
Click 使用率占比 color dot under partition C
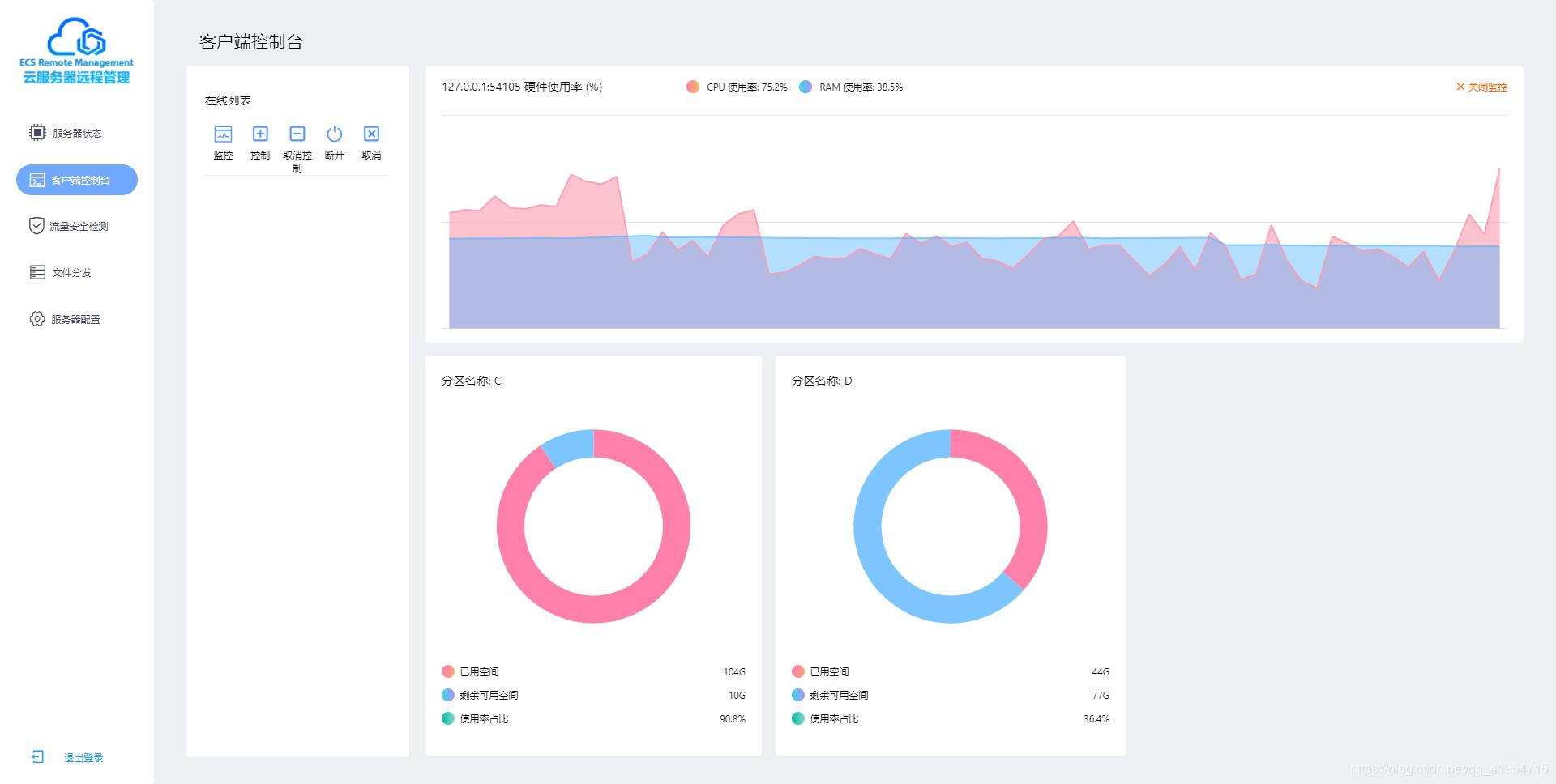(x=447, y=718)
